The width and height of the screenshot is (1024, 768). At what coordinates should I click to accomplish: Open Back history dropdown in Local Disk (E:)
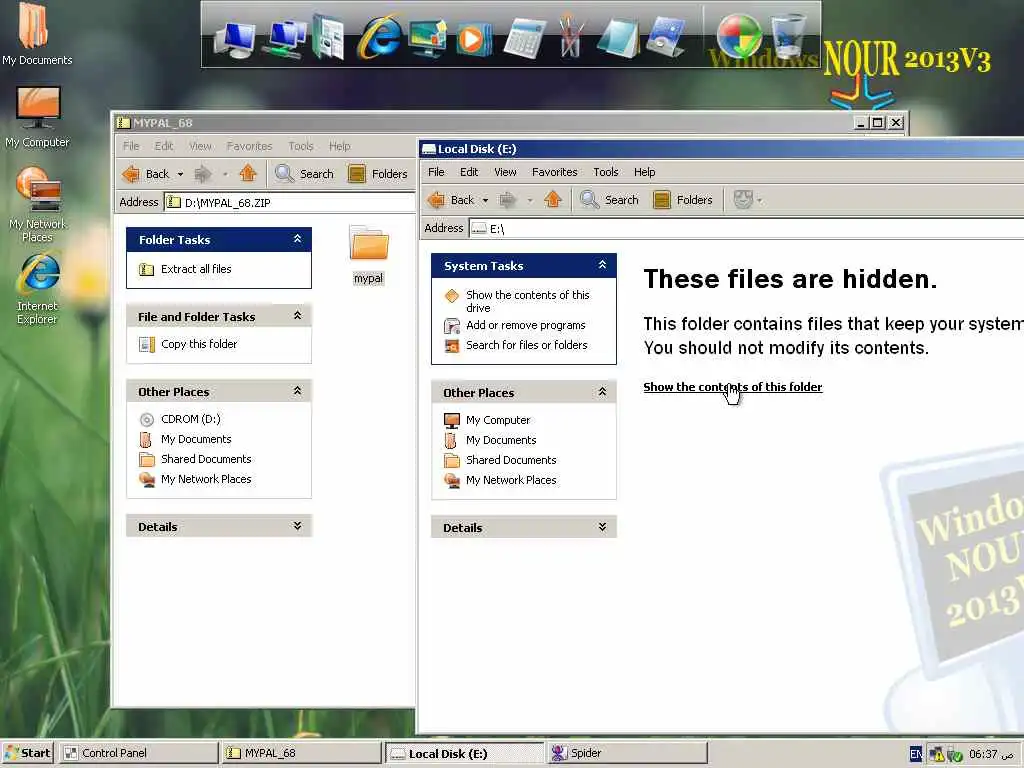485,200
